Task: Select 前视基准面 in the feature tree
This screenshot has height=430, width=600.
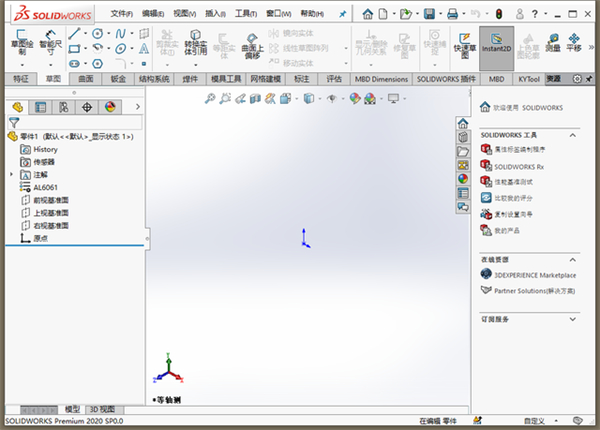Action: pyautogui.click(x=51, y=200)
